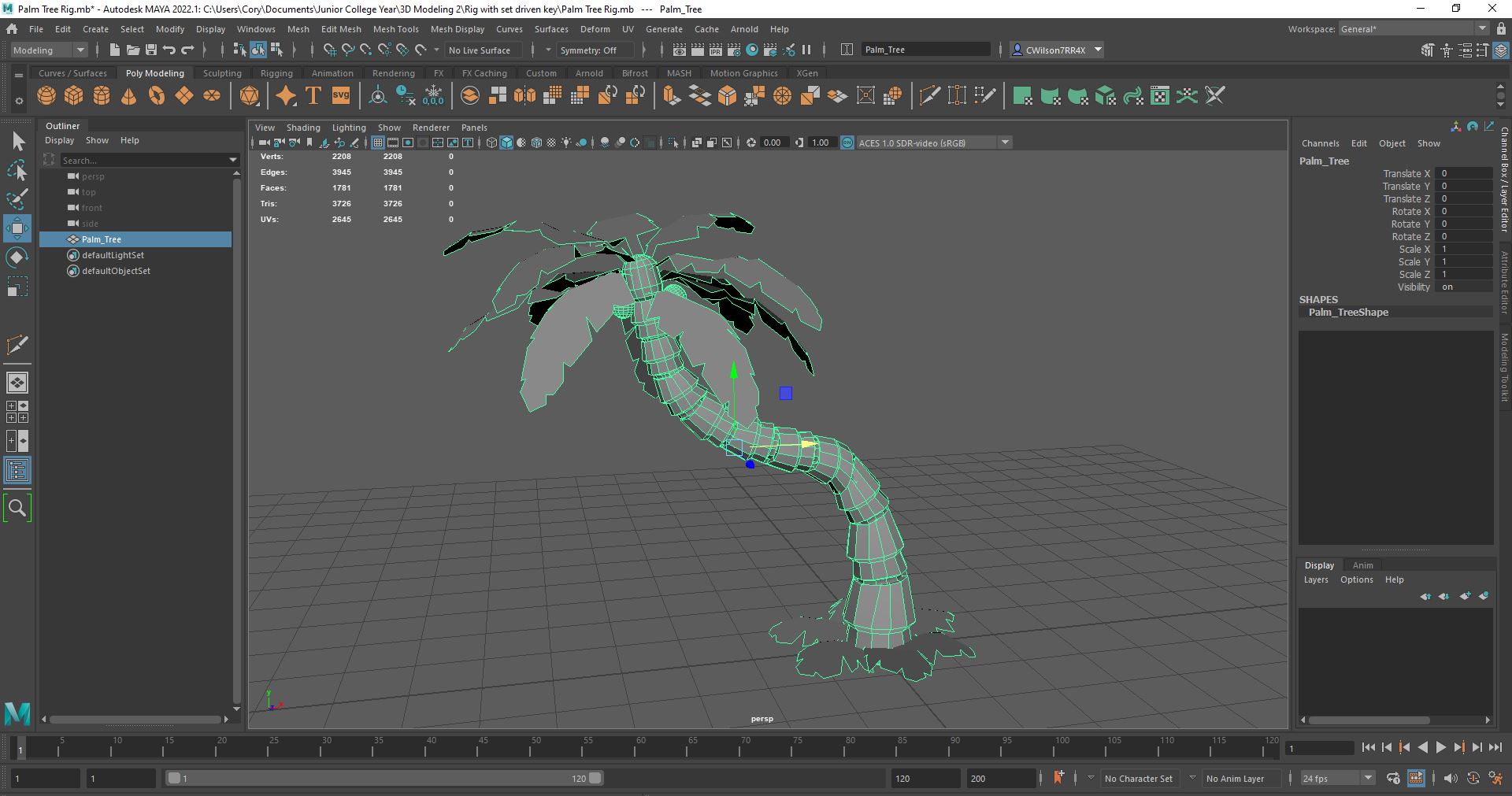Toggle audio mute on the range slider
The image size is (1512, 796).
[1451, 778]
